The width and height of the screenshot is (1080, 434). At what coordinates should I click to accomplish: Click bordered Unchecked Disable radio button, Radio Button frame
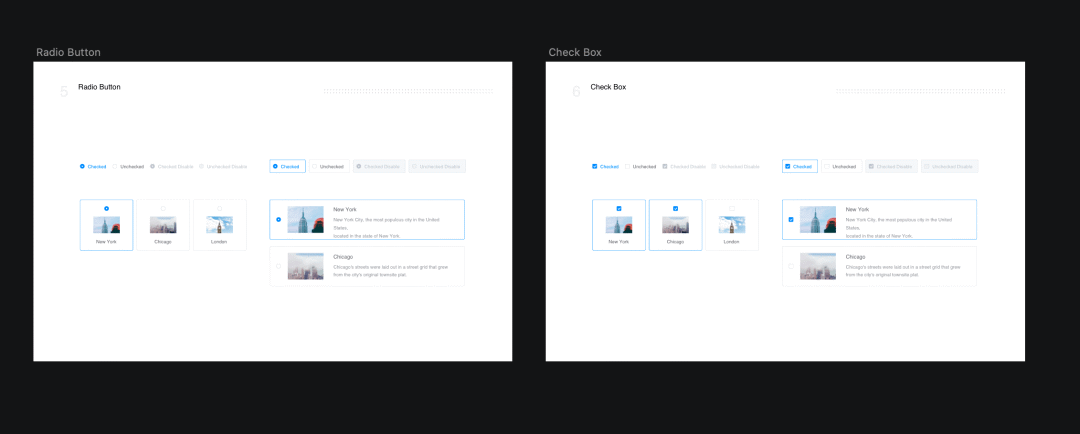point(437,166)
